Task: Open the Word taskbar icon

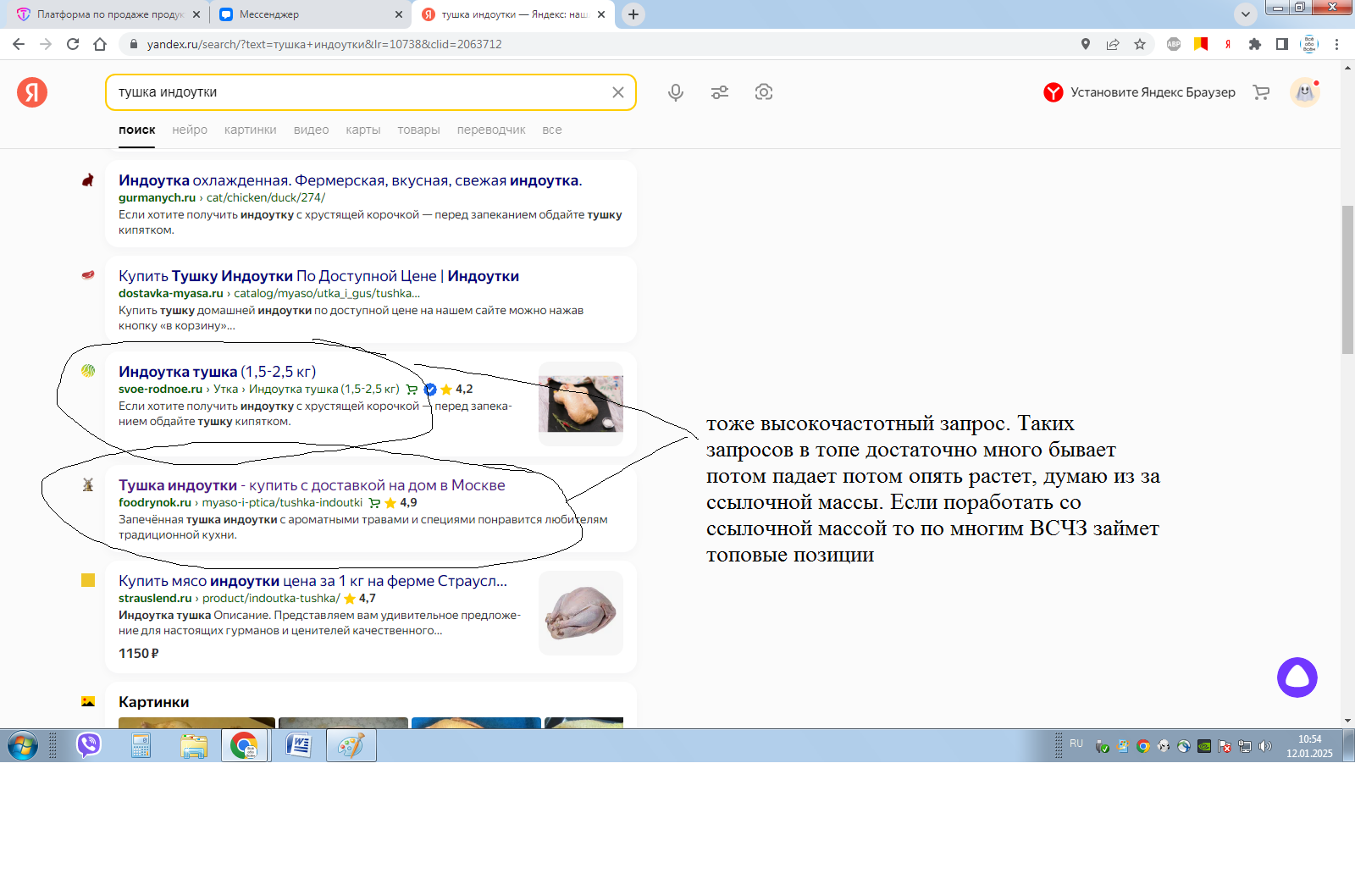Action: coord(298,746)
